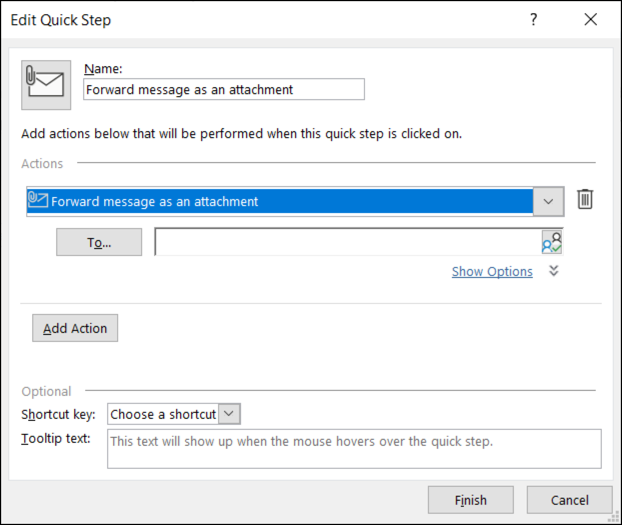Screen dimensions: 622x525
Task: Expand options using the double chevron
Action: pos(554,271)
